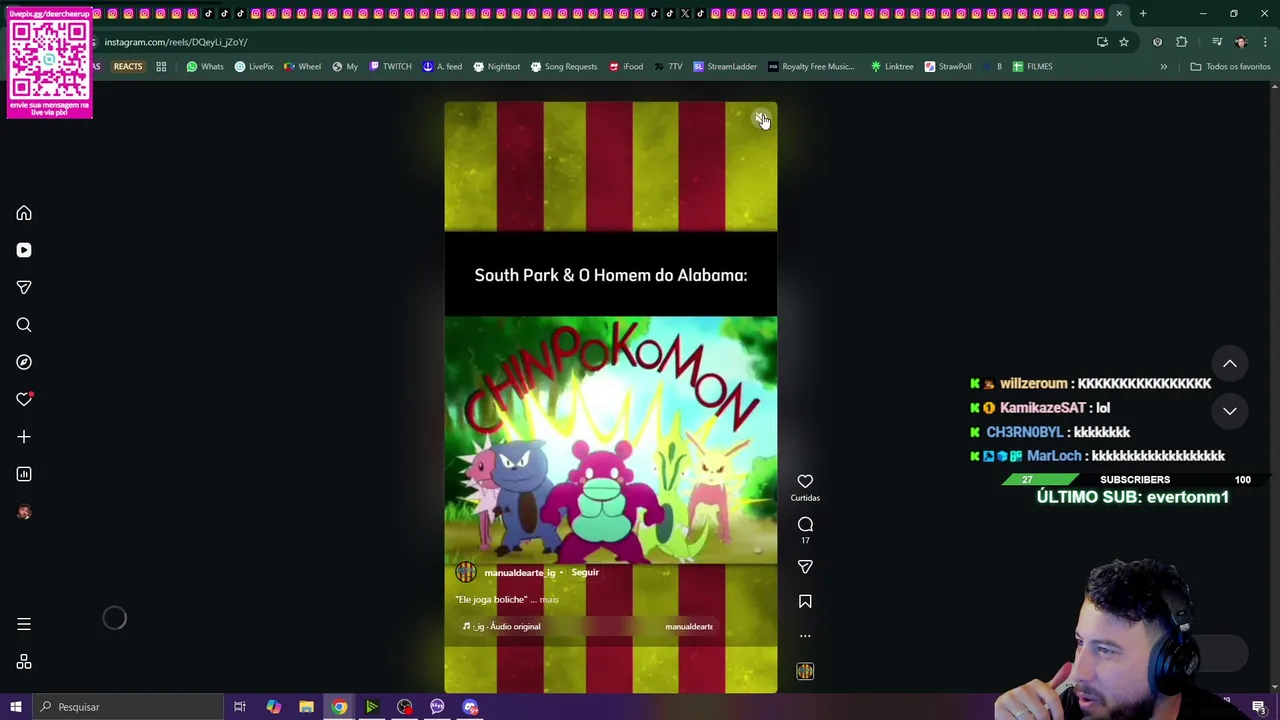Open Windows notification center icon
Image resolution: width=1280 pixels, height=720 pixels.
tap(1259, 707)
